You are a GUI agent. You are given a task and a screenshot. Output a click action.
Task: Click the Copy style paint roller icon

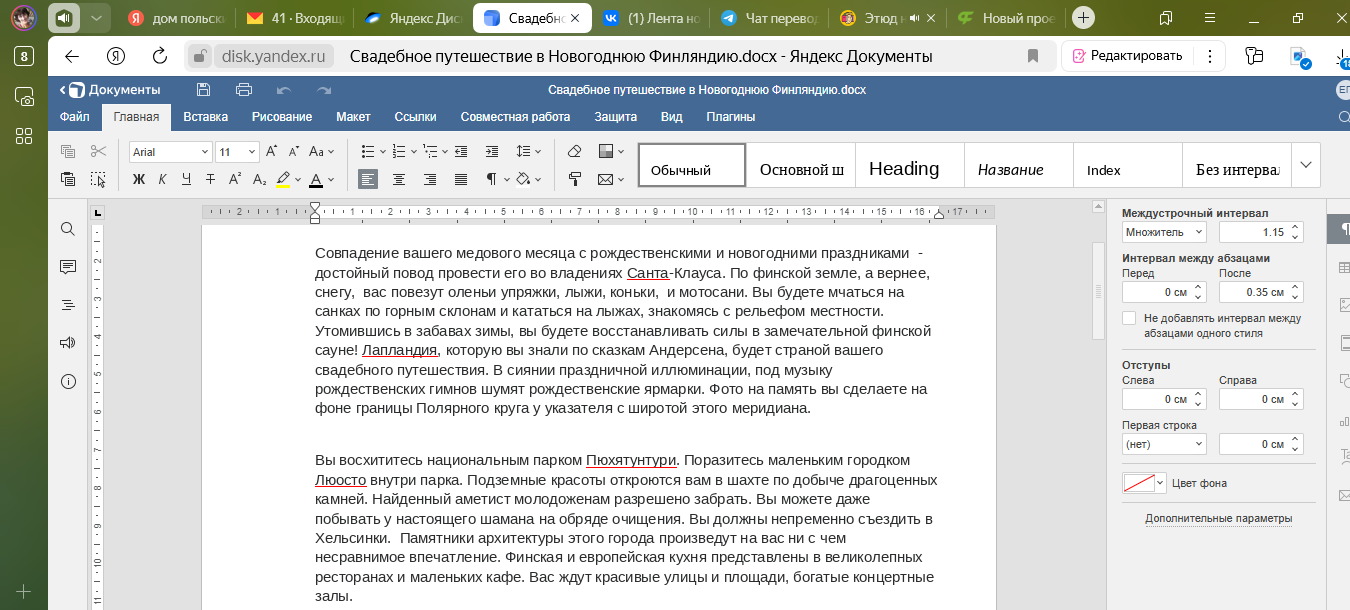pyautogui.click(x=574, y=180)
